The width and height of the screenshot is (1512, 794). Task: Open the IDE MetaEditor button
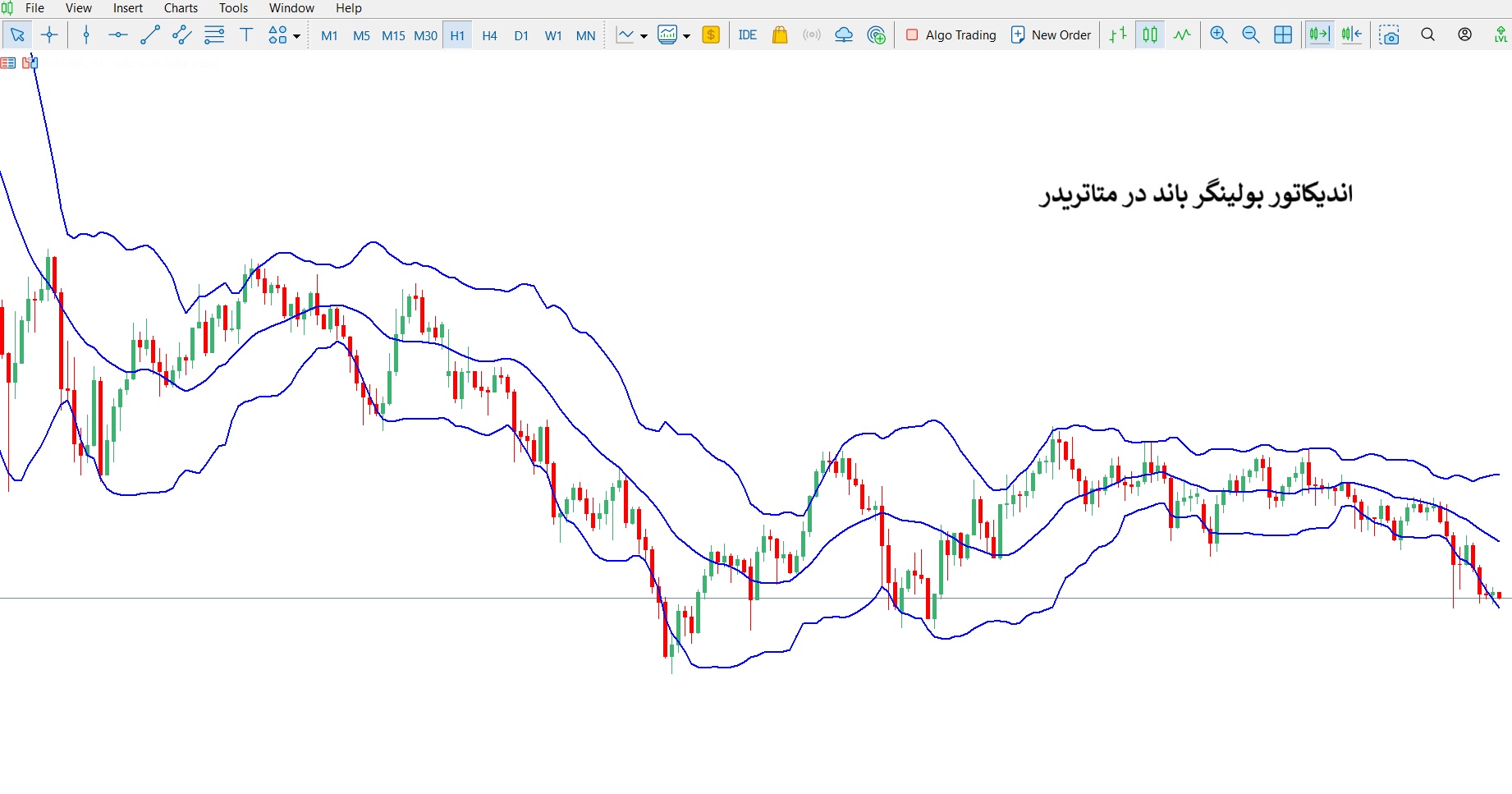(747, 35)
